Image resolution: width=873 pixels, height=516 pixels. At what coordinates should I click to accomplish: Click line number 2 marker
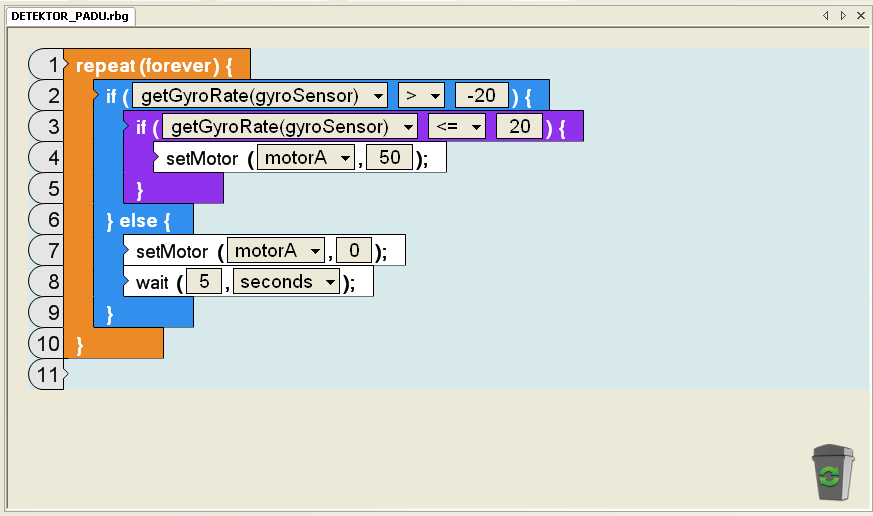coord(48,96)
